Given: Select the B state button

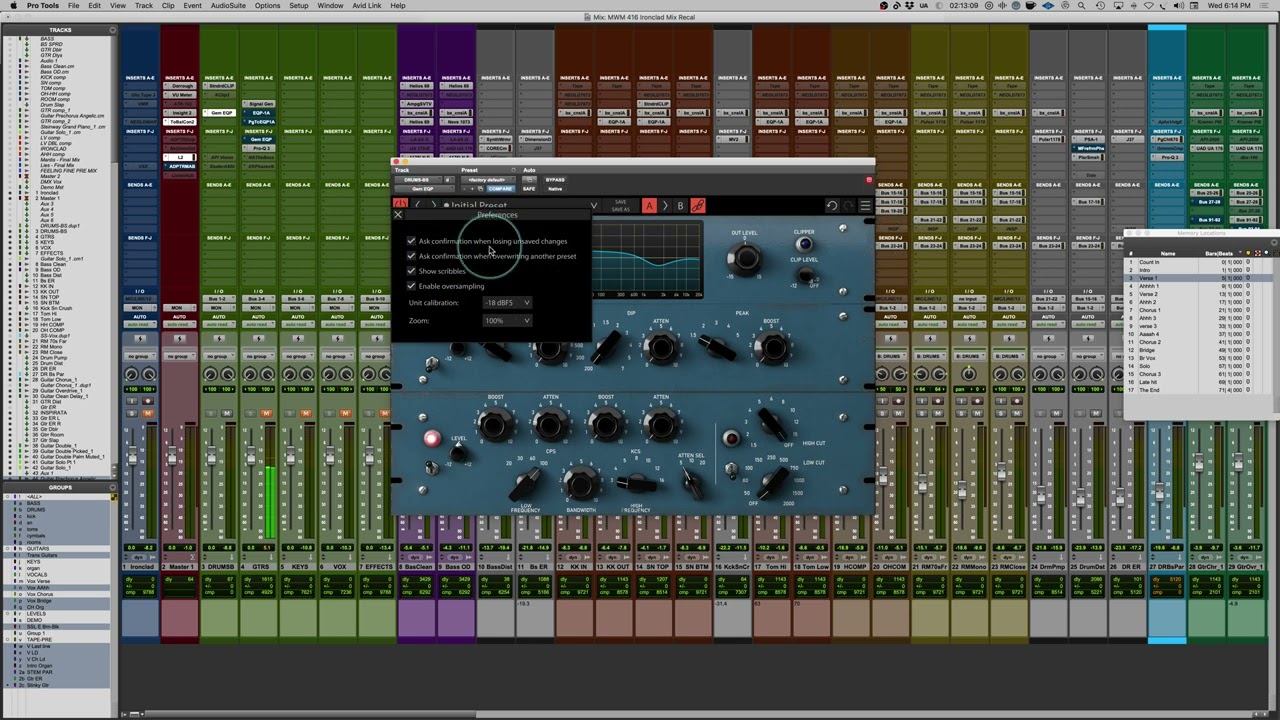Looking at the screenshot, I should coord(680,206).
